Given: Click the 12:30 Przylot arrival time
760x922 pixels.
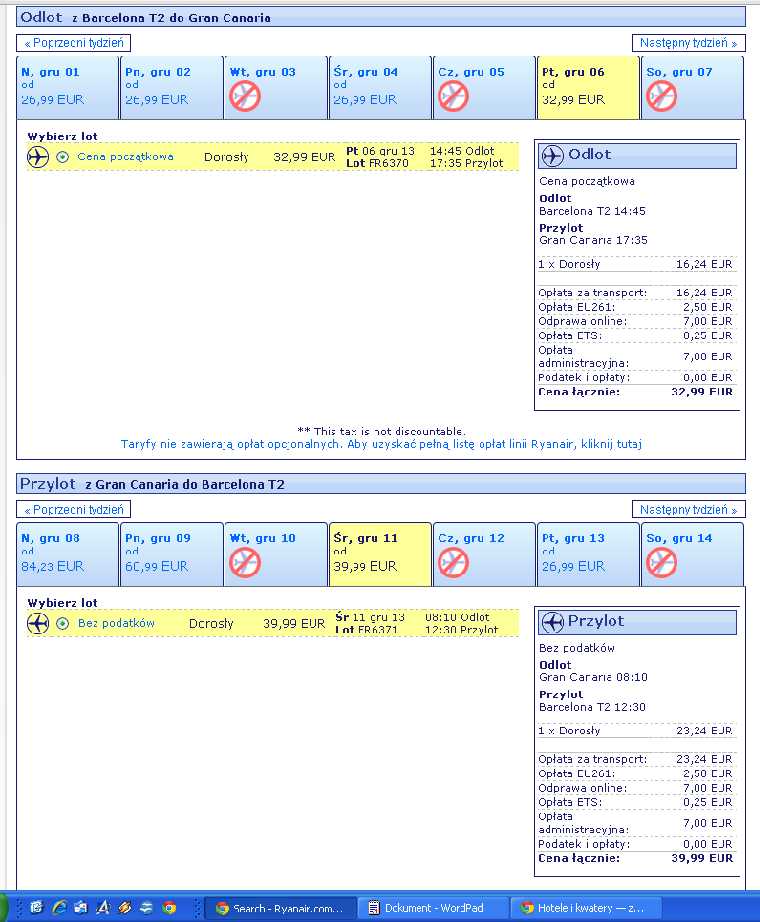Looking at the screenshot, I should point(461,630).
